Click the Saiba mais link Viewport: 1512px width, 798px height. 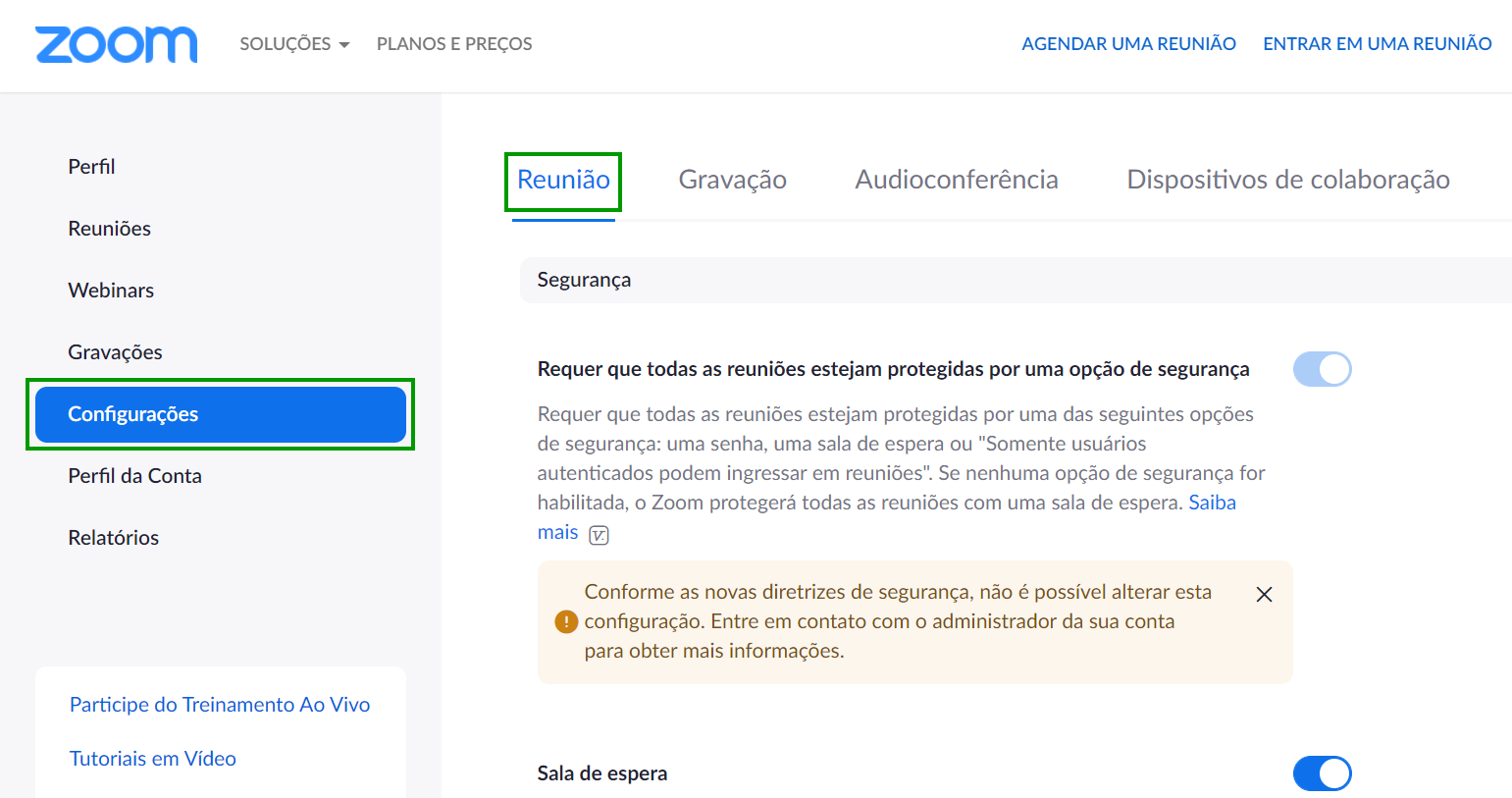1212,503
